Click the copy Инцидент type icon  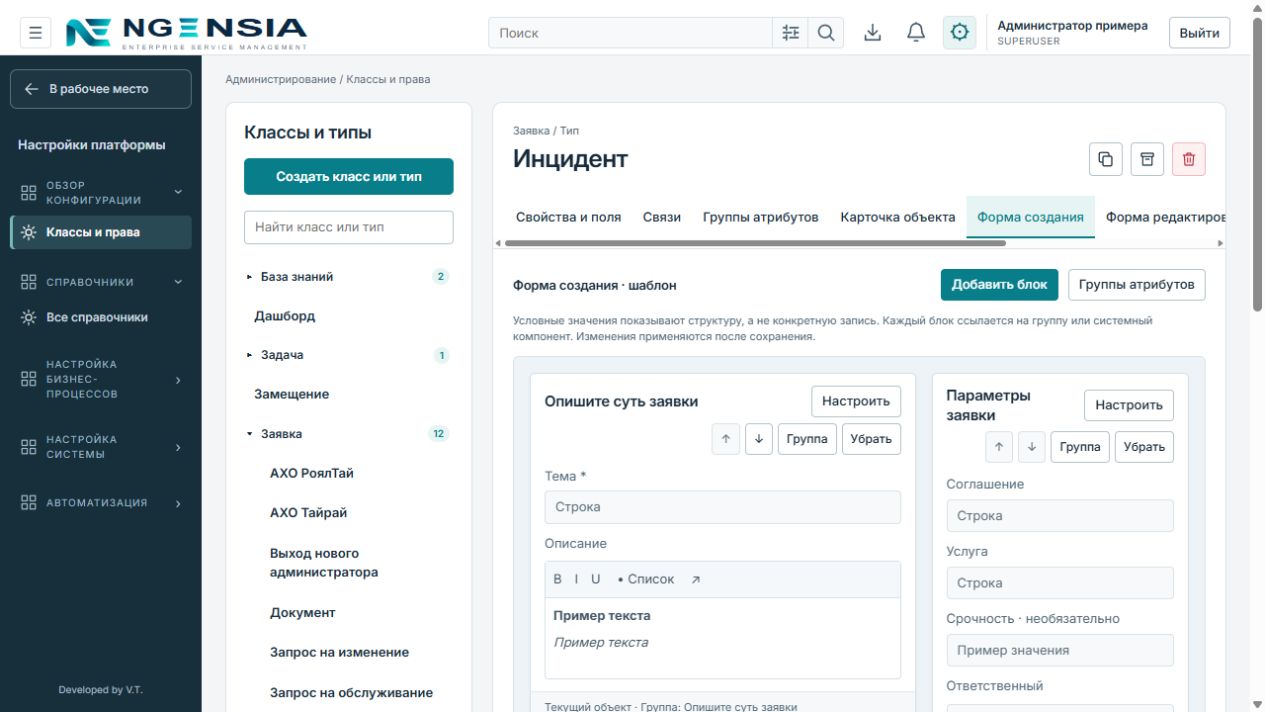[x=1105, y=159]
